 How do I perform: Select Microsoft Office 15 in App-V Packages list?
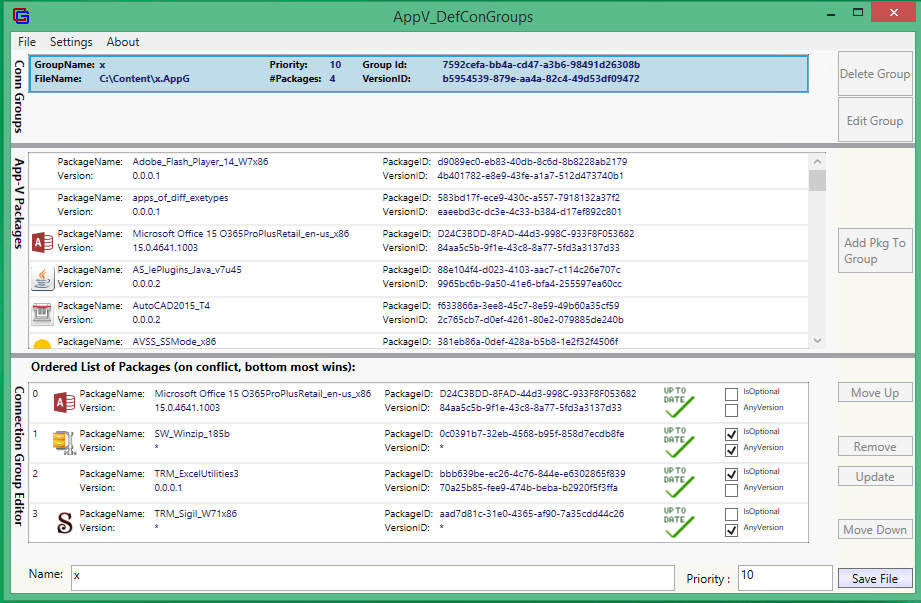pyautogui.click(x=419, y=242)
